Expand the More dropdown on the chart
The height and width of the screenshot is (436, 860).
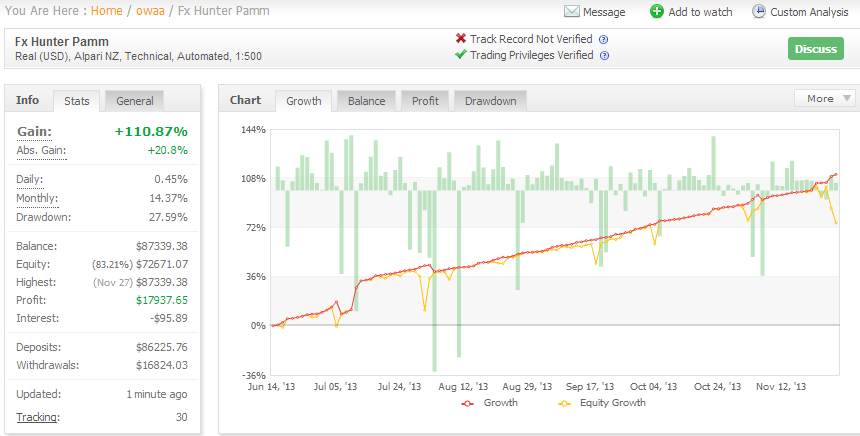[x=824, y=99]
